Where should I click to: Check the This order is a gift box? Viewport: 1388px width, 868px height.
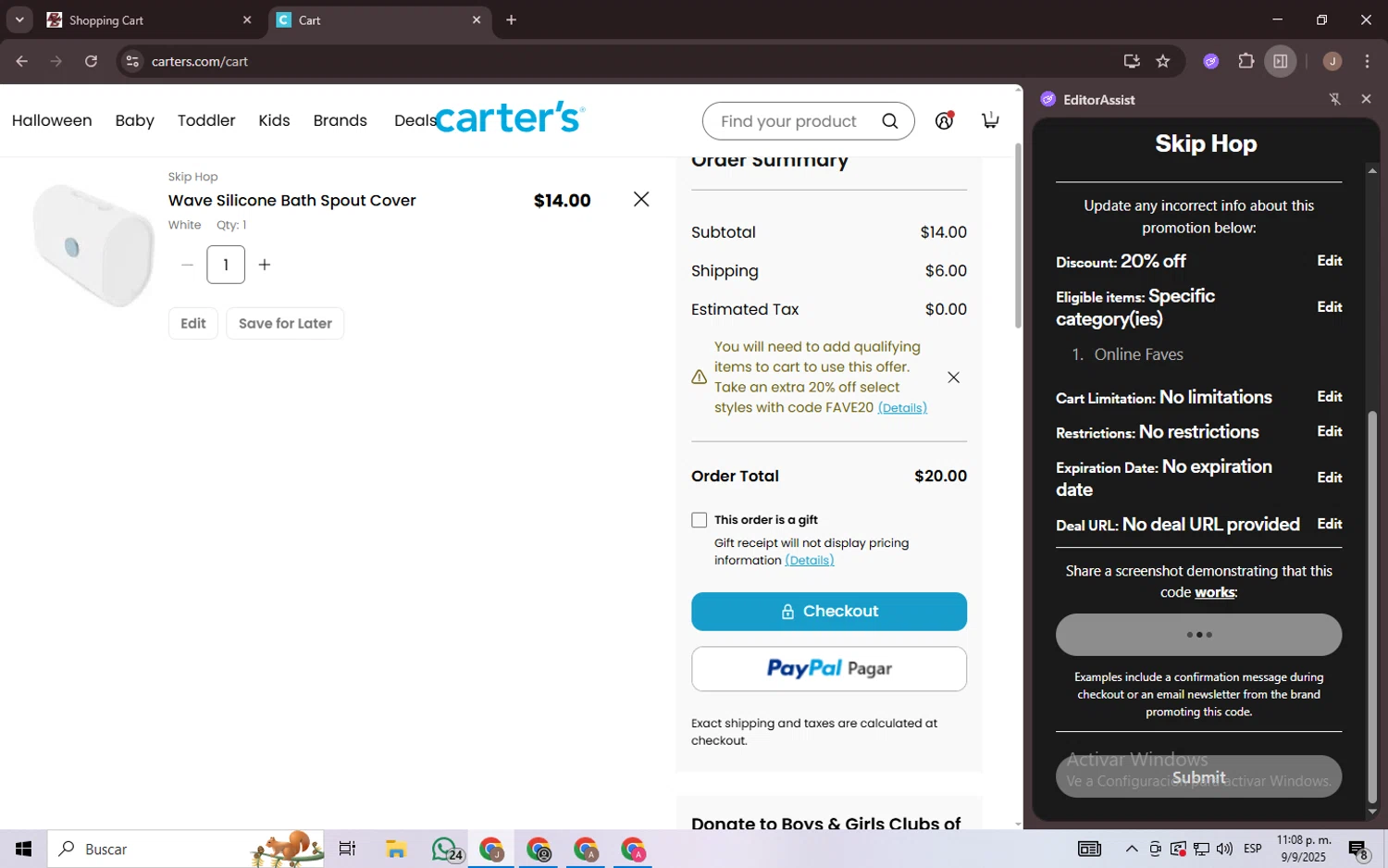pyautogui.click(x=699, y=520)
